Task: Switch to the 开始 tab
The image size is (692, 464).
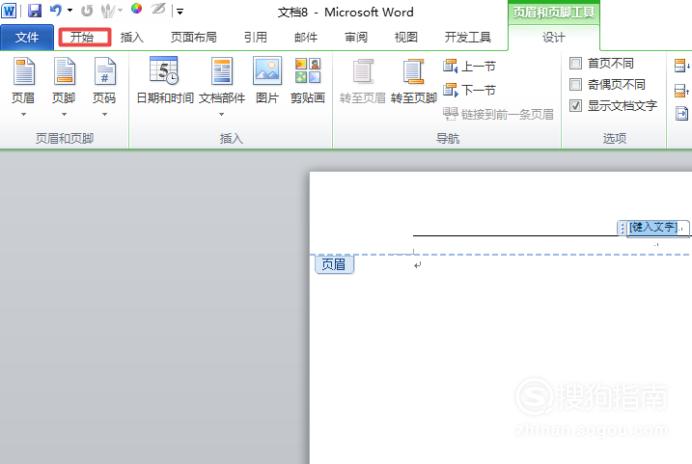Action: click(x=84, y=38)
